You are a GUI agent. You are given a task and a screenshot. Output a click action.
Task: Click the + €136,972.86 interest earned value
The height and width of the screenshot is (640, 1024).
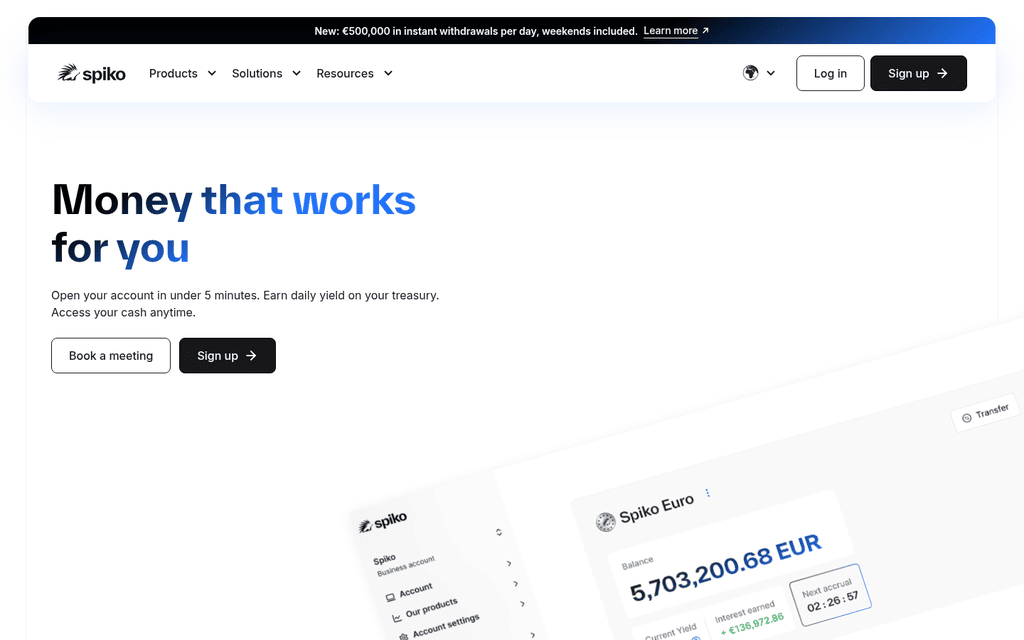[752, 626]
